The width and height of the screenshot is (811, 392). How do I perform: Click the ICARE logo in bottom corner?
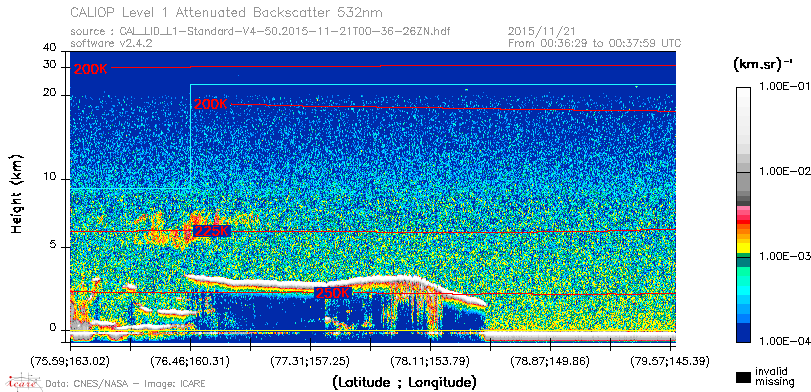click(23, 382)
